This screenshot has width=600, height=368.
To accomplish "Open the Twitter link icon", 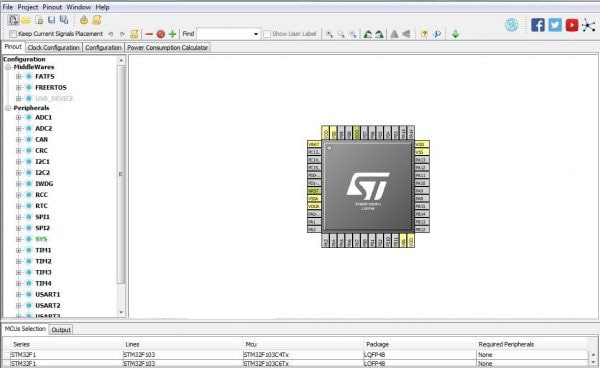I will click(x=555, y=25).
